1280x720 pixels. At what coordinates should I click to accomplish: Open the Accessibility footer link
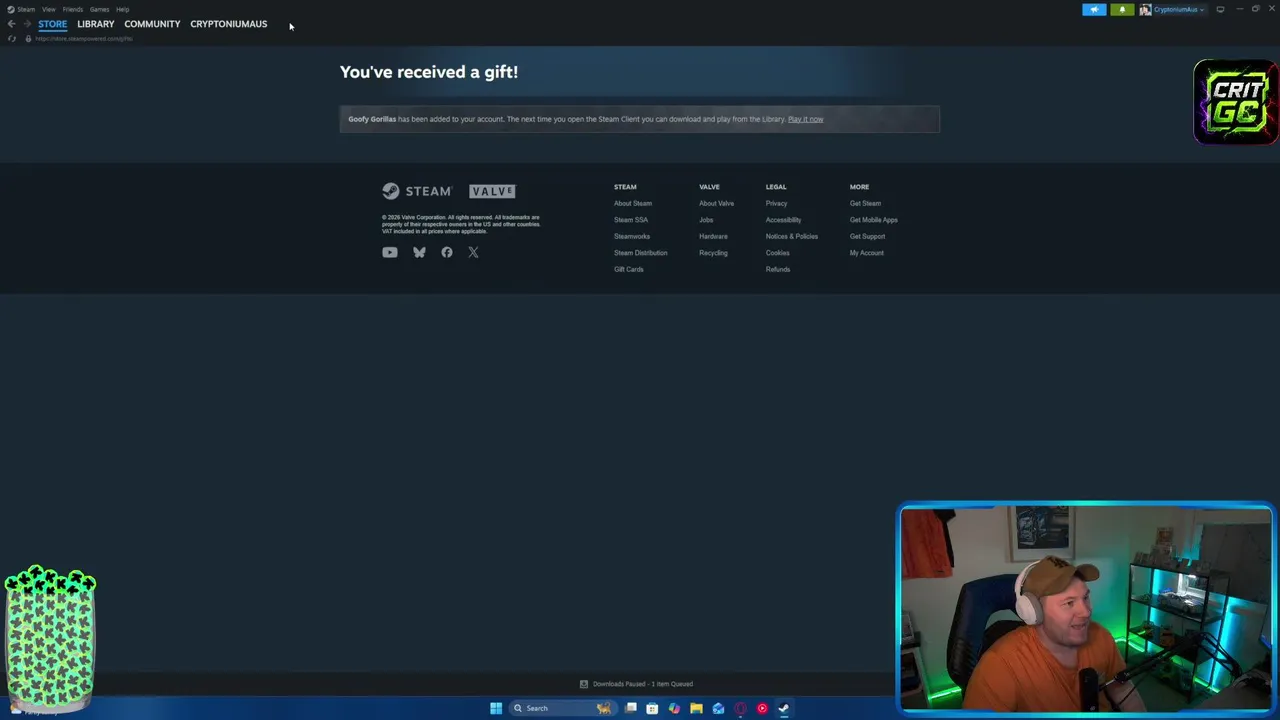tap(783, 220)
